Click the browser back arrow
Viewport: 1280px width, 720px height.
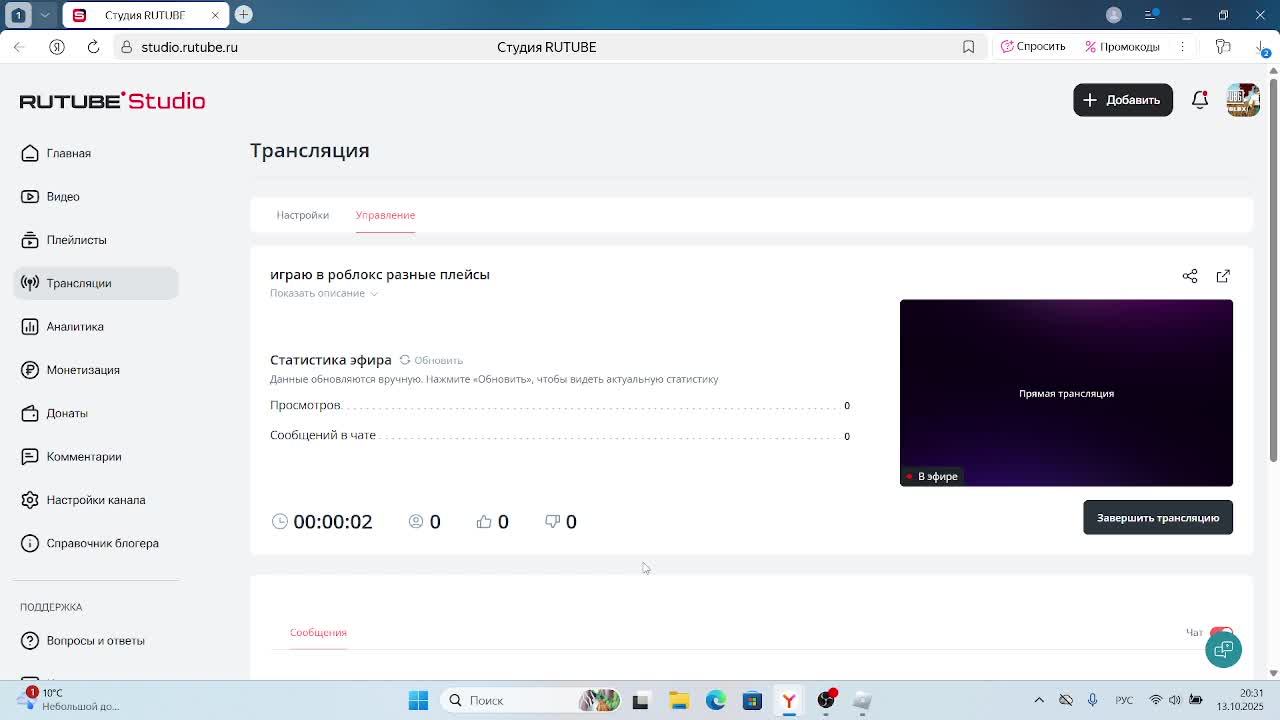click(19, 47)
